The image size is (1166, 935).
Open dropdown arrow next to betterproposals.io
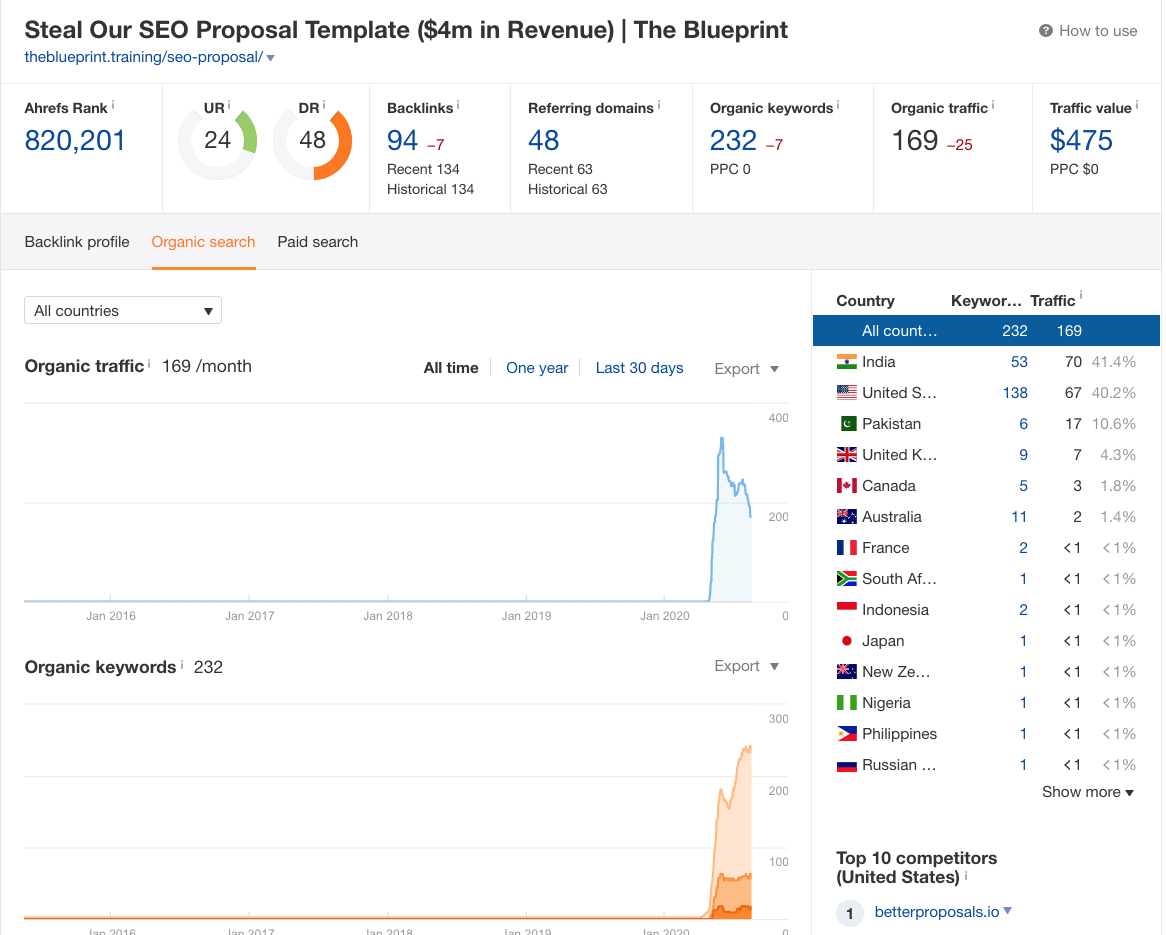[x=1008, y=910]
